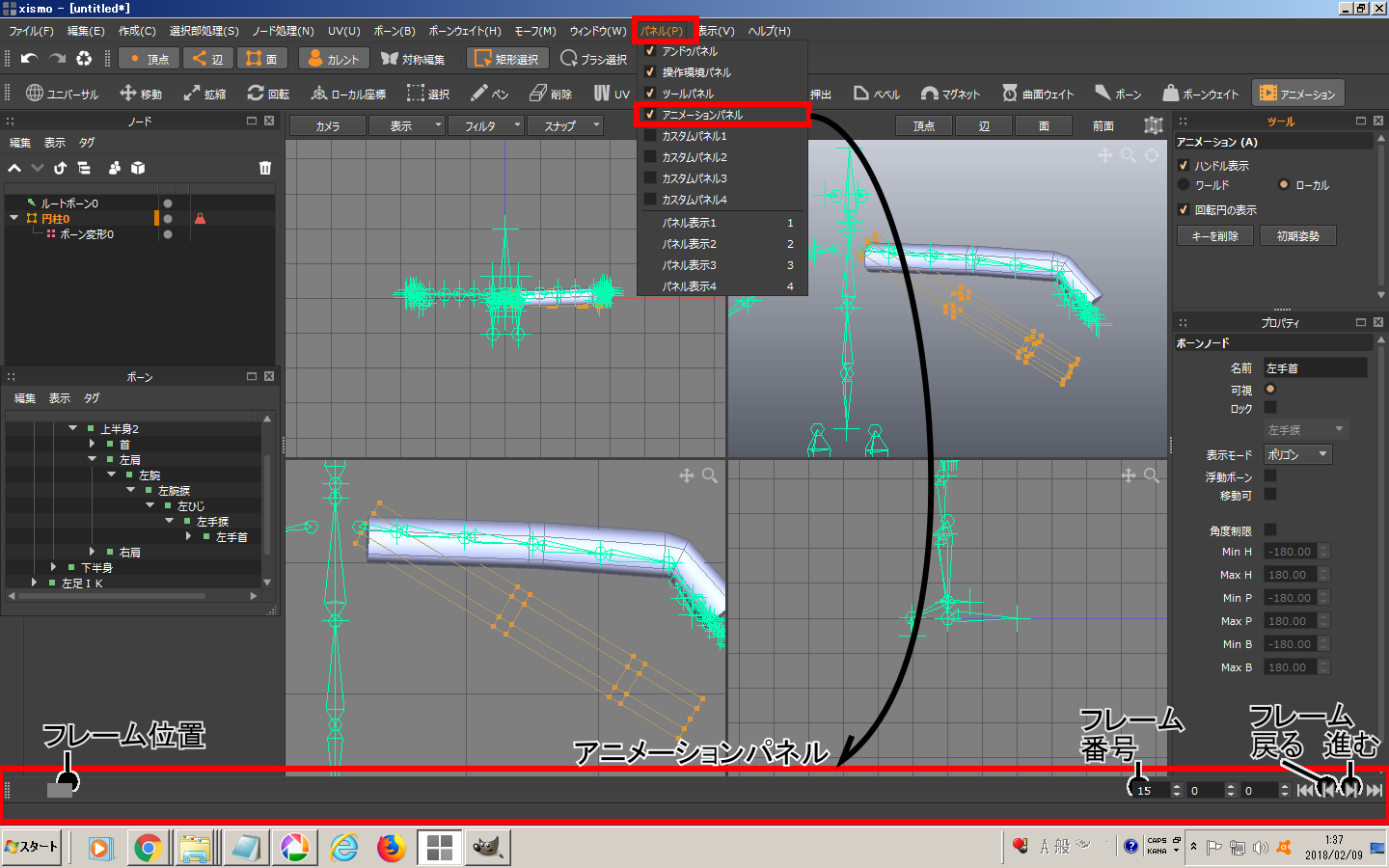This screenshot has width=1389, height=868.
Task: Toggle the カレント current button
Action: point(334,59)
